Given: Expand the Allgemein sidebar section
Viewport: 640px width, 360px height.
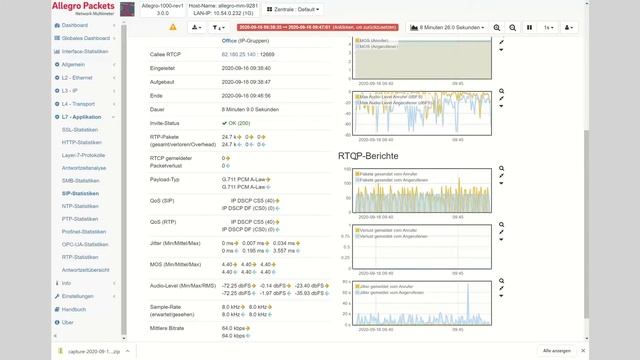Looking at the screenshot, I should pos(73,64).
